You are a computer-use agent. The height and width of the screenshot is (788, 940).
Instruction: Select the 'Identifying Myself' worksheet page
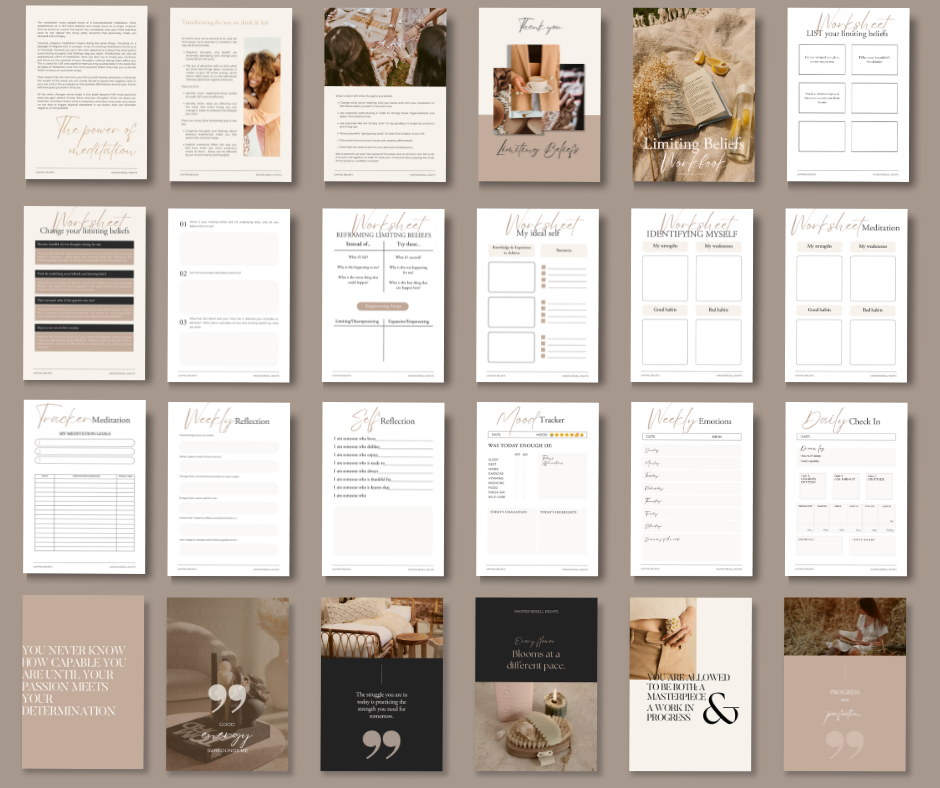692,295
